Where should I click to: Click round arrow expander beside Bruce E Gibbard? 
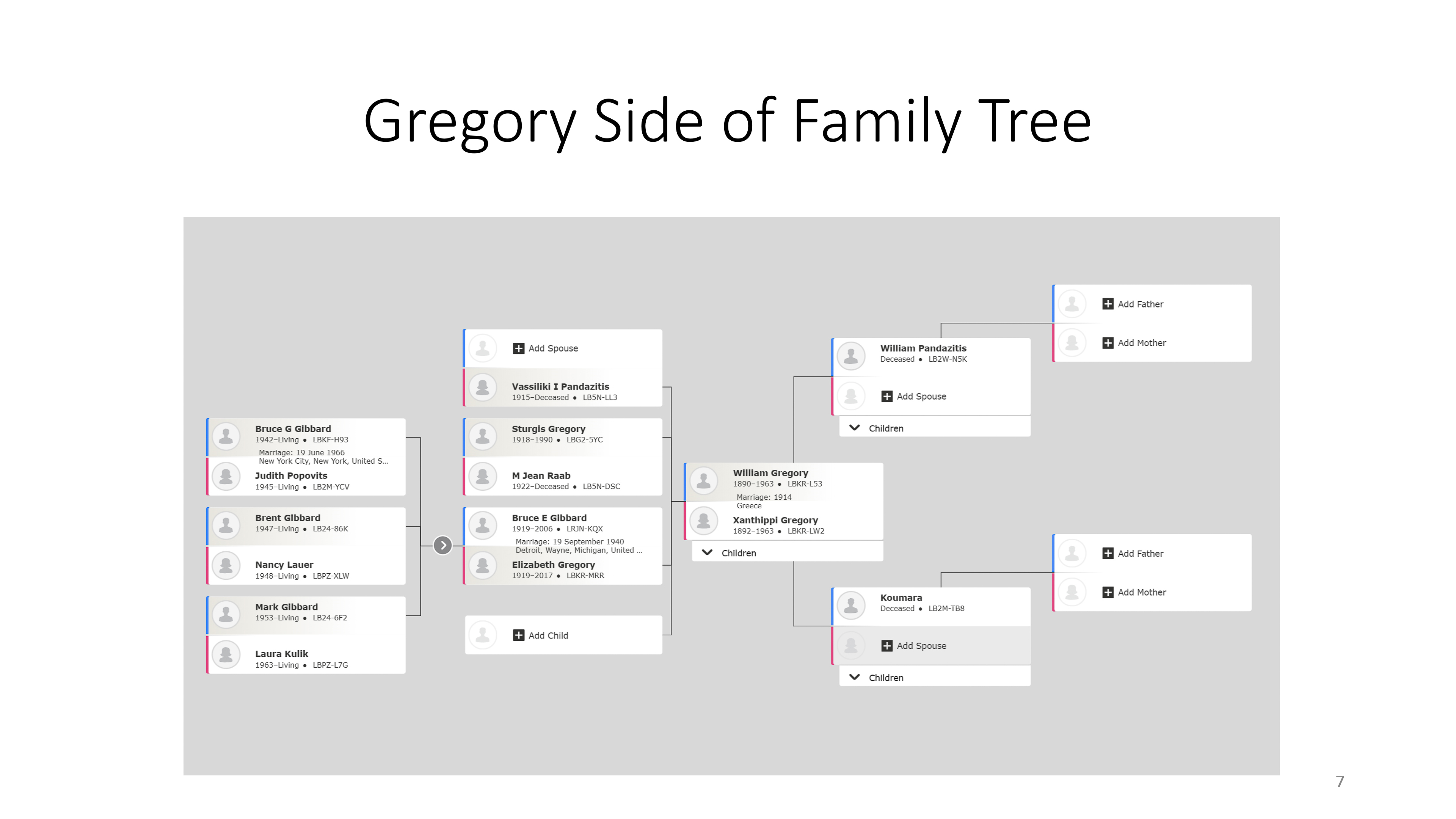[443, 546]
